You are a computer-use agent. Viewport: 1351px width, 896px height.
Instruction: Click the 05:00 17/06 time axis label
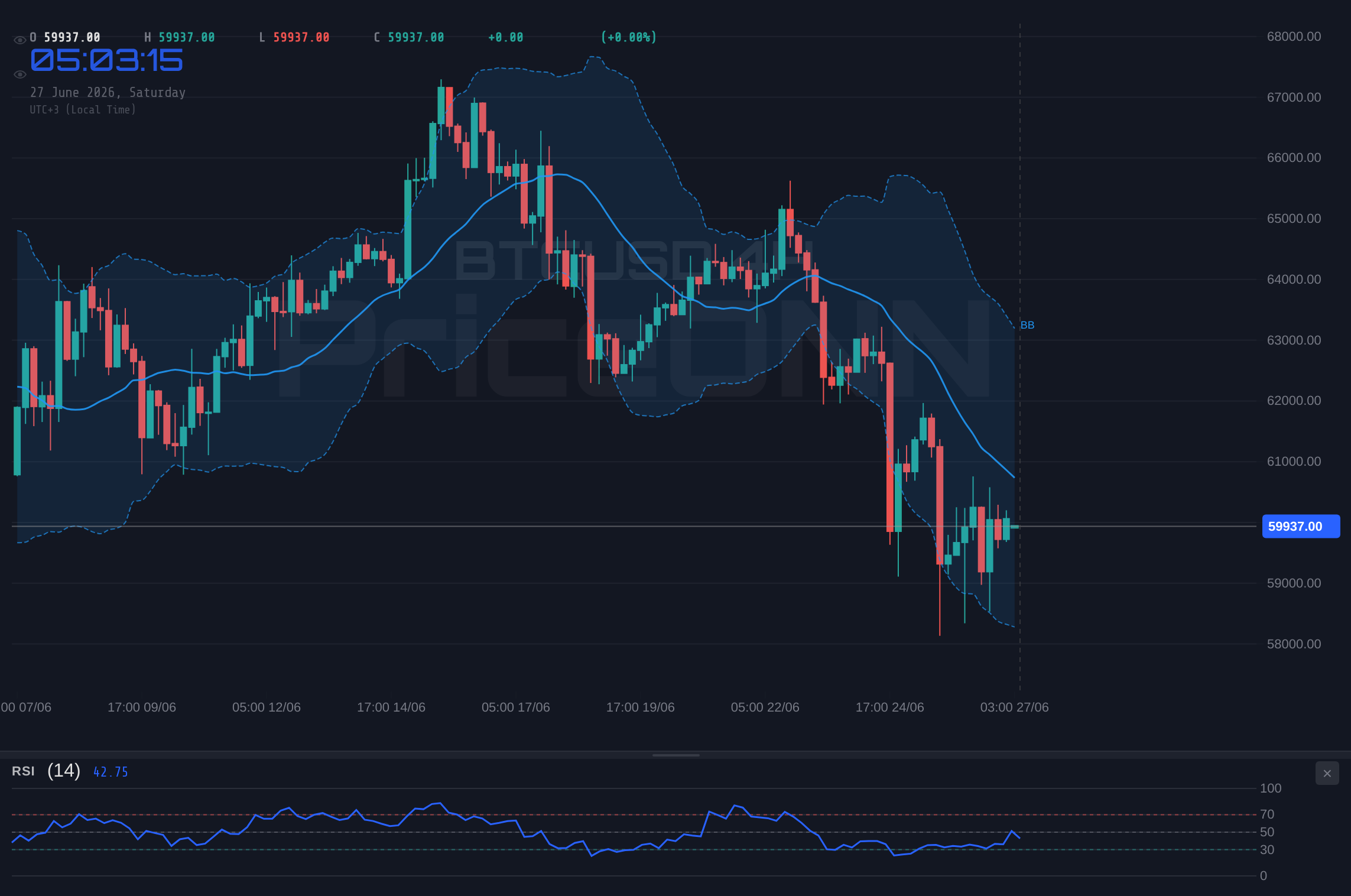click(516, 707)
